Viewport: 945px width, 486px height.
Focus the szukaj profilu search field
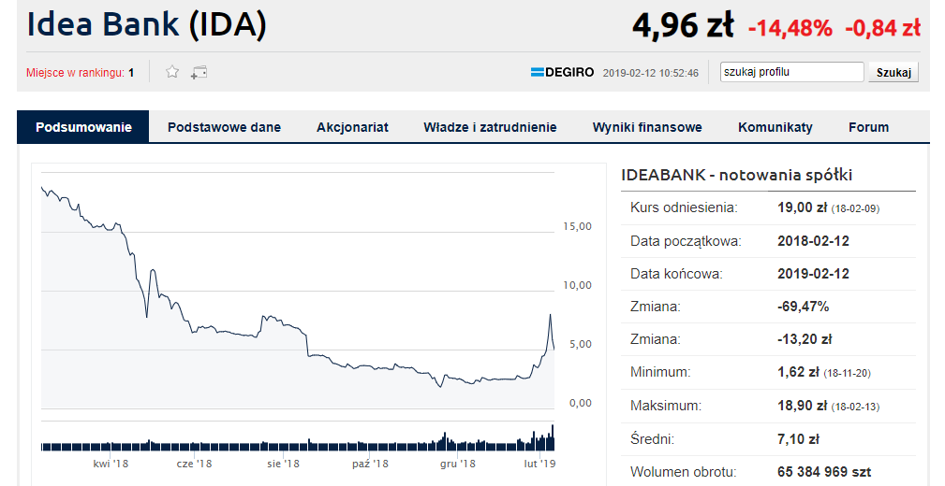792,72
